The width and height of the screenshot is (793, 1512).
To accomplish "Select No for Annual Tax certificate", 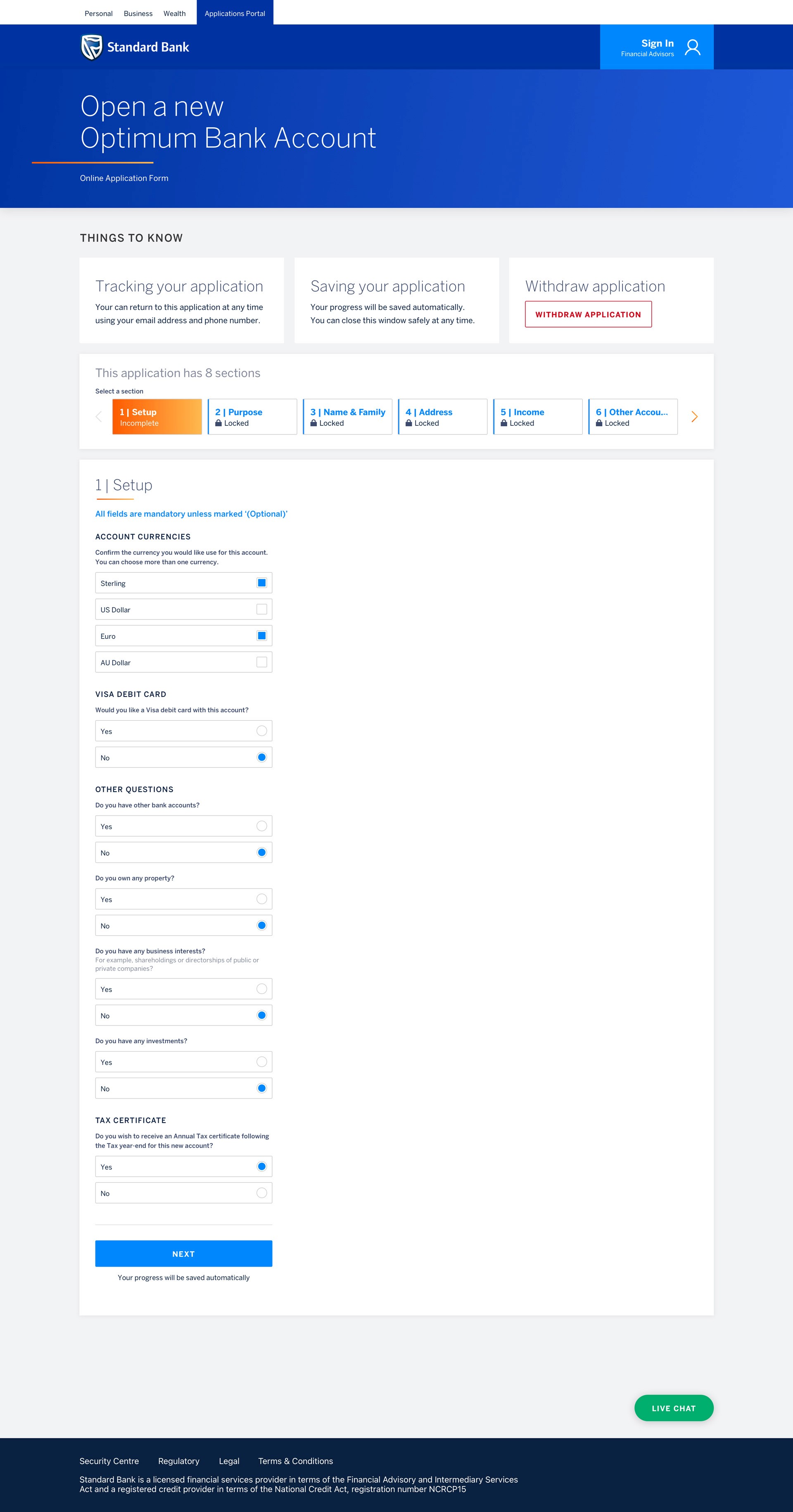I will (262, 1193).
